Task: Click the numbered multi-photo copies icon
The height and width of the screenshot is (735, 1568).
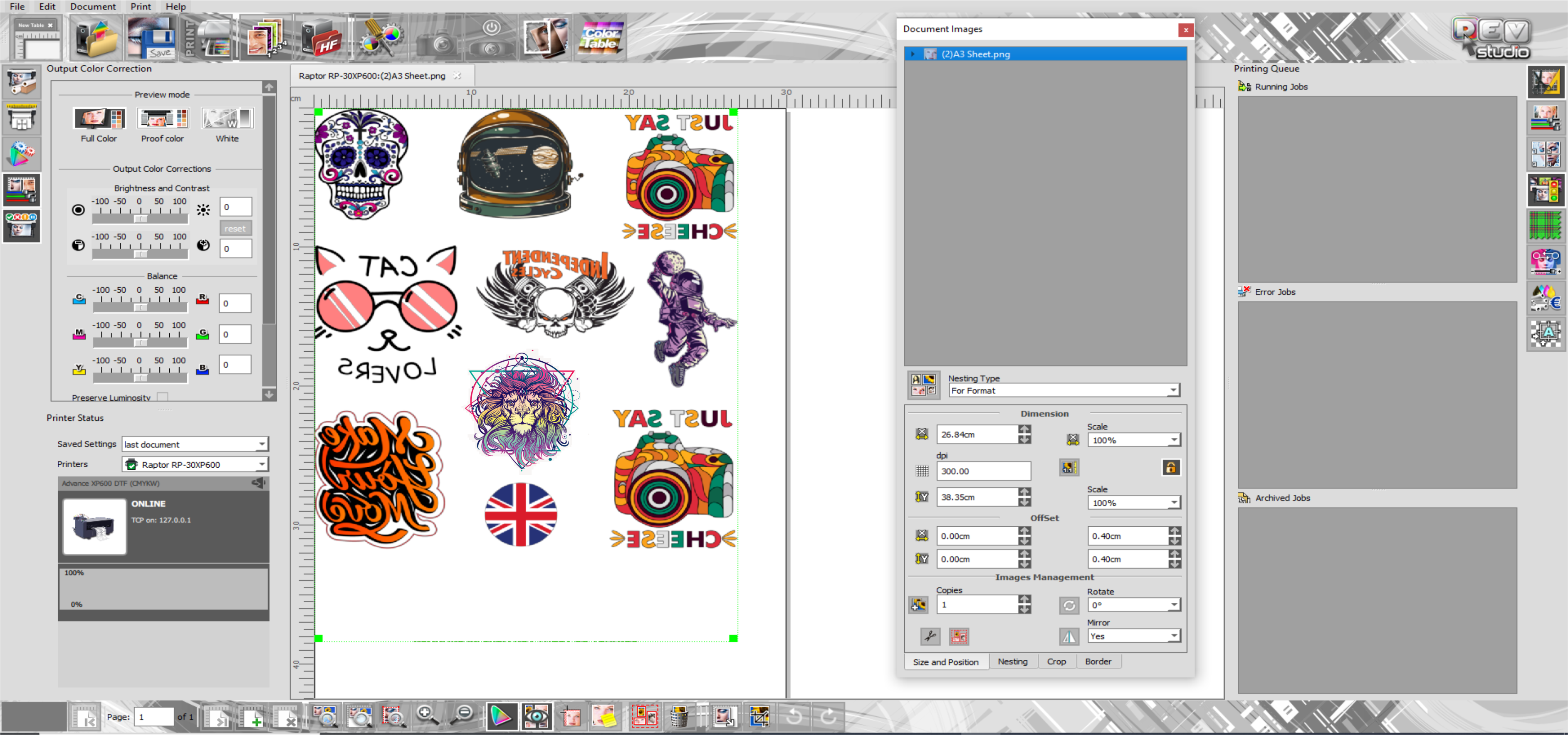Action: pos(265,38)
